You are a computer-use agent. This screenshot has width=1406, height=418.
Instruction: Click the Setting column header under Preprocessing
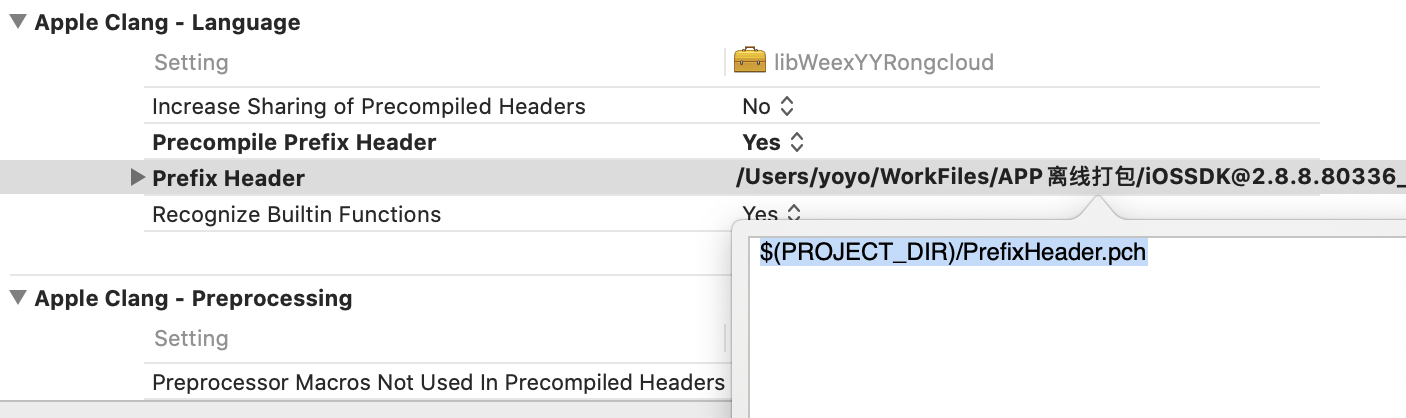(x=191, y=338)
